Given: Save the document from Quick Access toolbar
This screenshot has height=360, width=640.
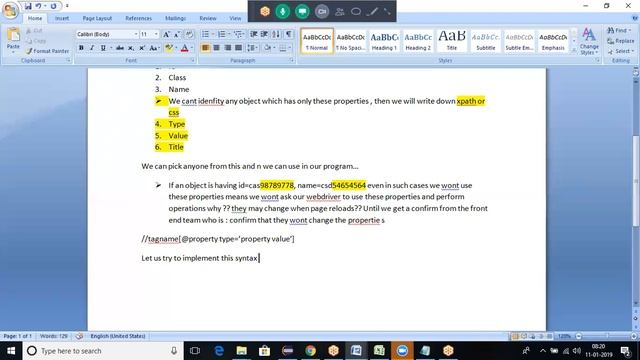Looking at the screenshot, I should [28, 6].
